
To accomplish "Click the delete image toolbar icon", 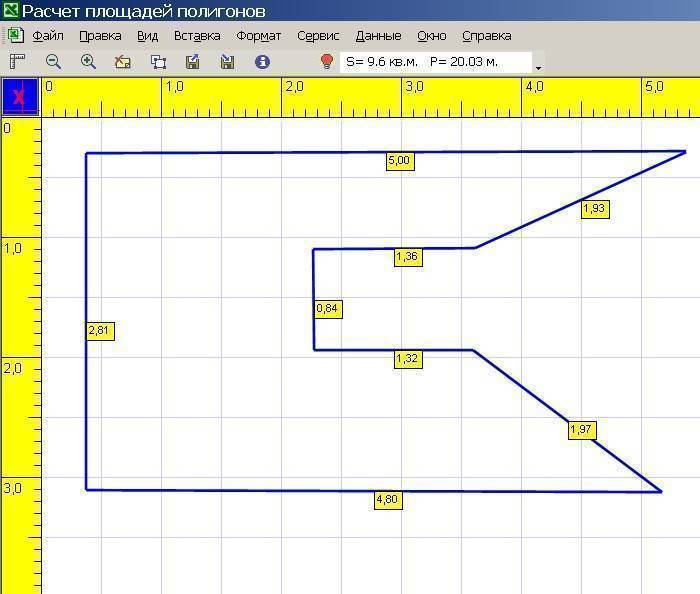I will point(122,62).
